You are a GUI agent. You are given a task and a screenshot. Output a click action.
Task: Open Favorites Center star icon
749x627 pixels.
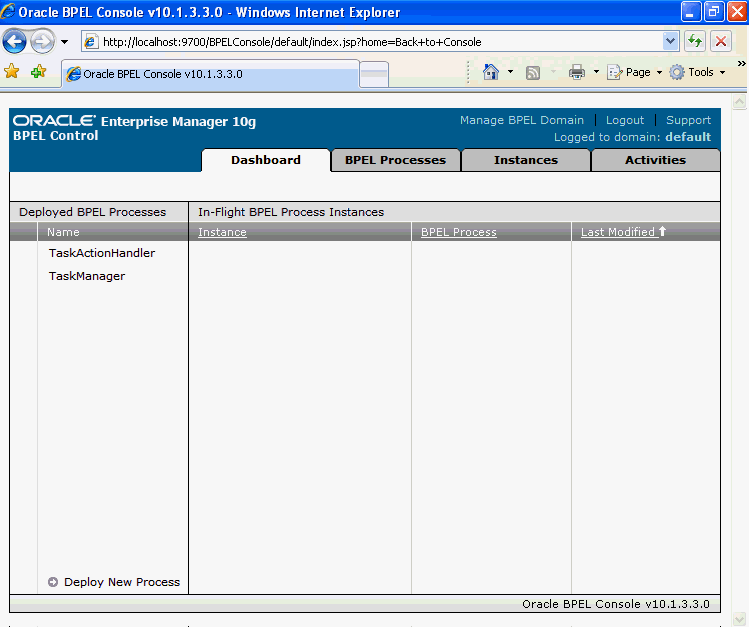coord(11,72)
